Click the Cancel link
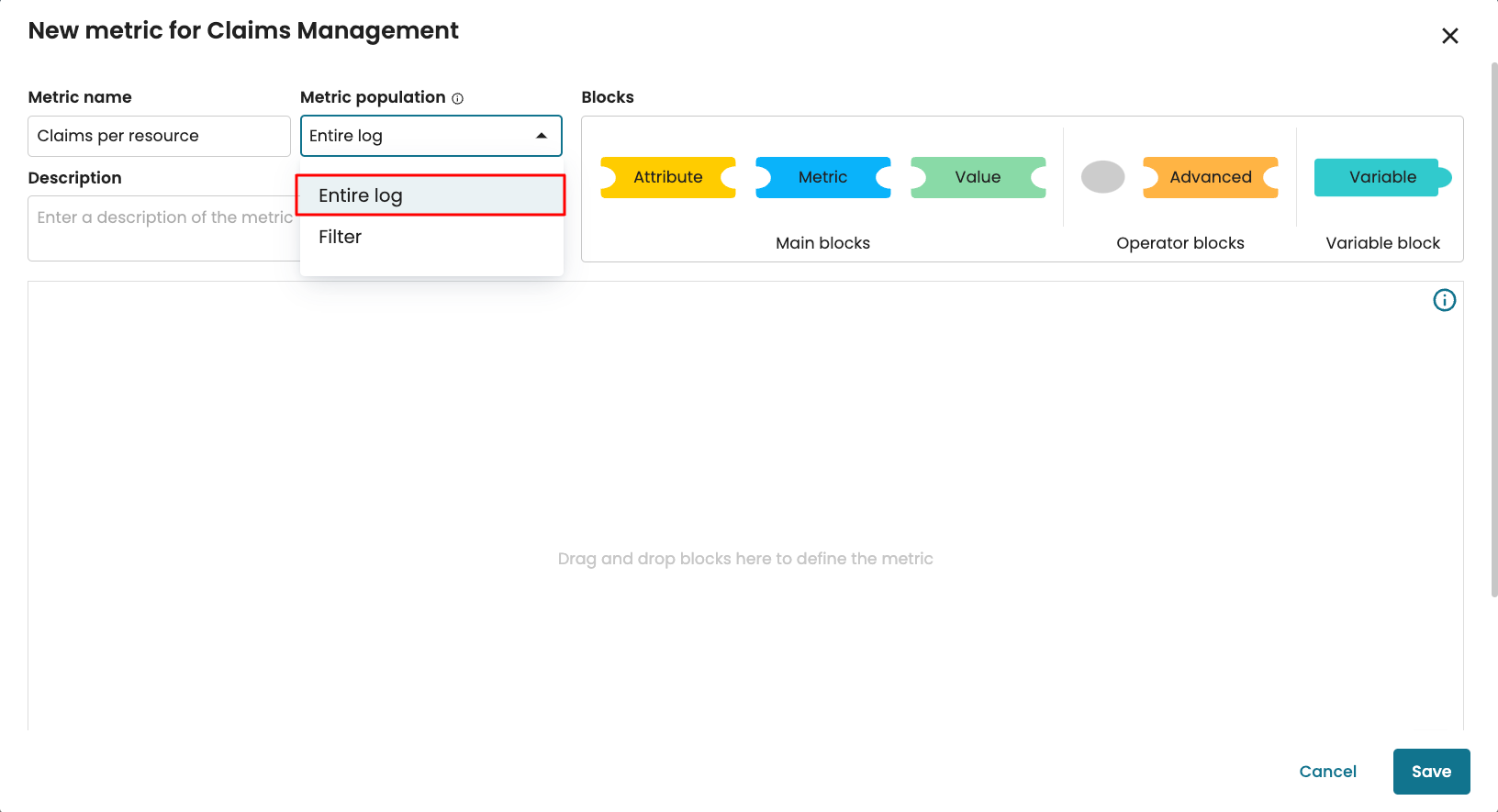The image size is (1498, 812). click(1327, 772)
